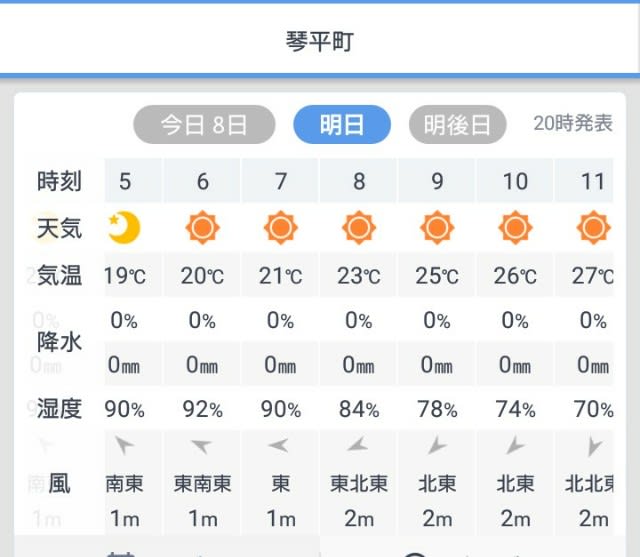Click the 92% humidity value
The image size is (640, 557).
coord(202,409)
